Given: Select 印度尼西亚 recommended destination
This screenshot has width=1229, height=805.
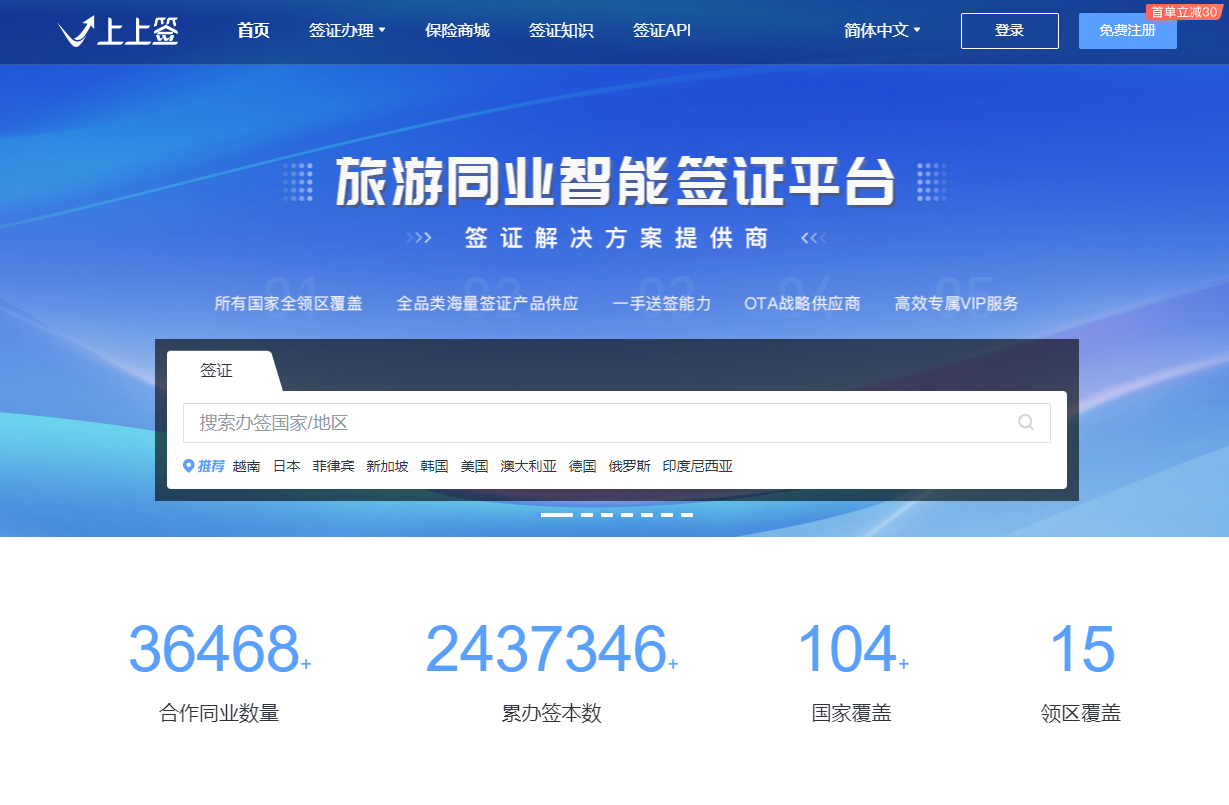Looking at the screenshot, I should click(697, 466).
